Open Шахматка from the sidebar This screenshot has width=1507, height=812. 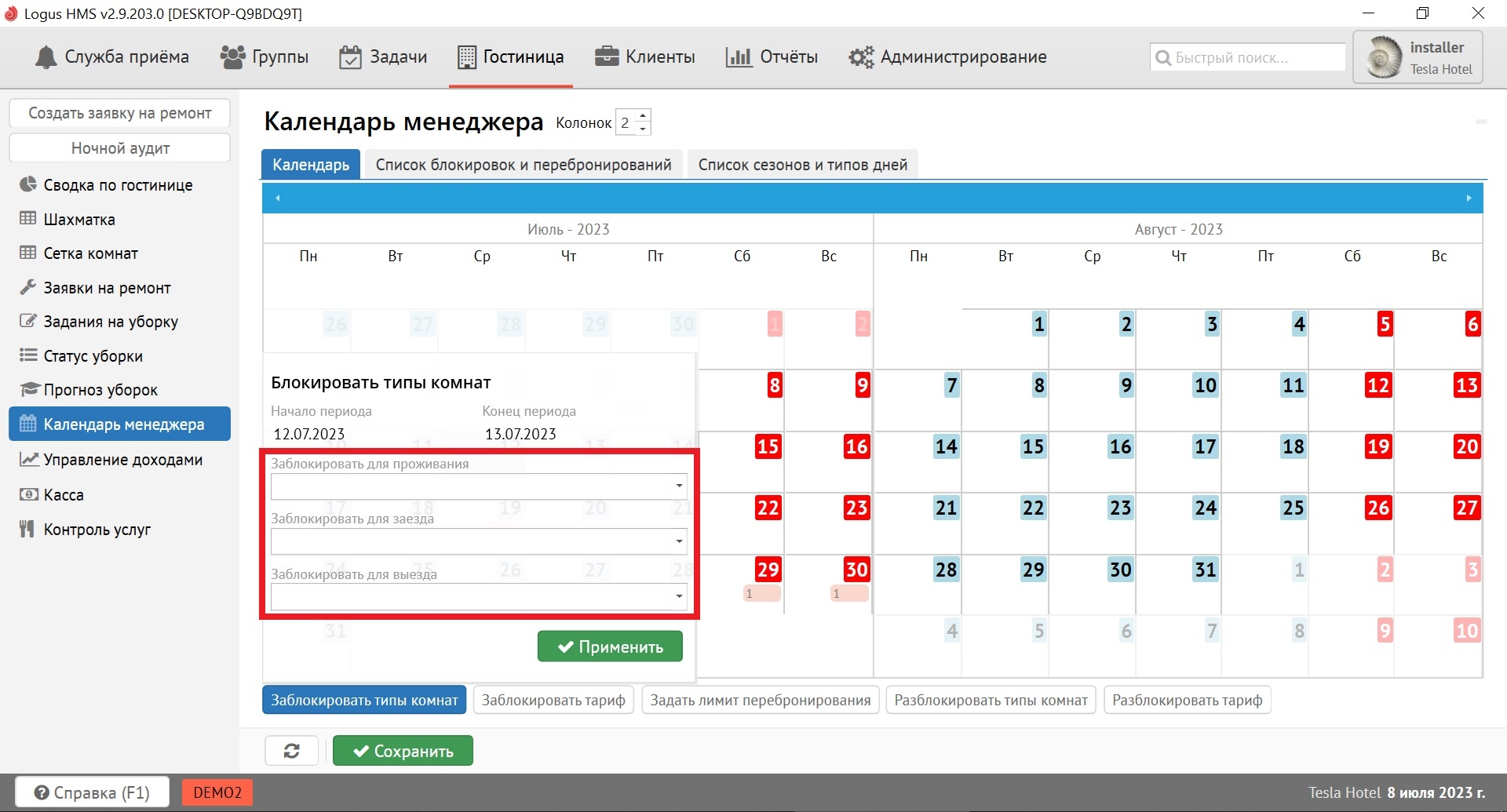79,220
